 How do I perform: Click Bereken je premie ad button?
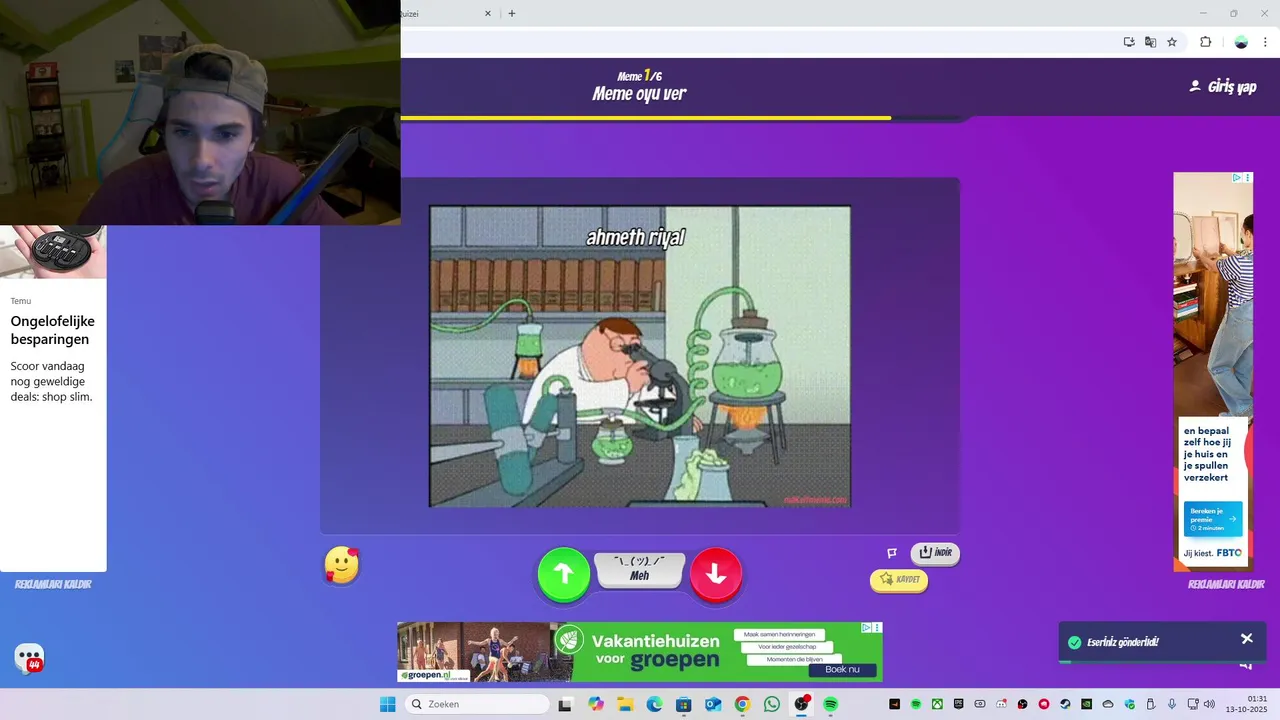pyautogui.click(x=1213, y=518)
